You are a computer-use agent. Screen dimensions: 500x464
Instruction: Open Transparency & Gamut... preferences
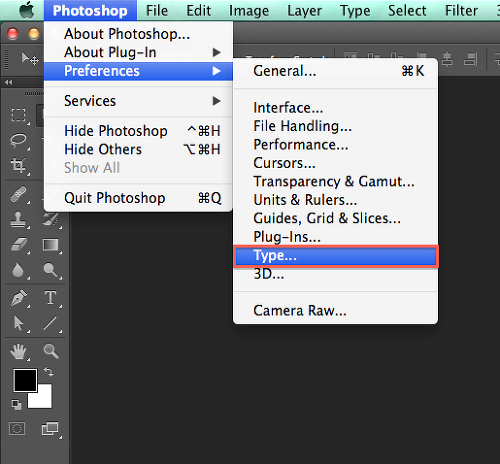click(x=336, y=182)
